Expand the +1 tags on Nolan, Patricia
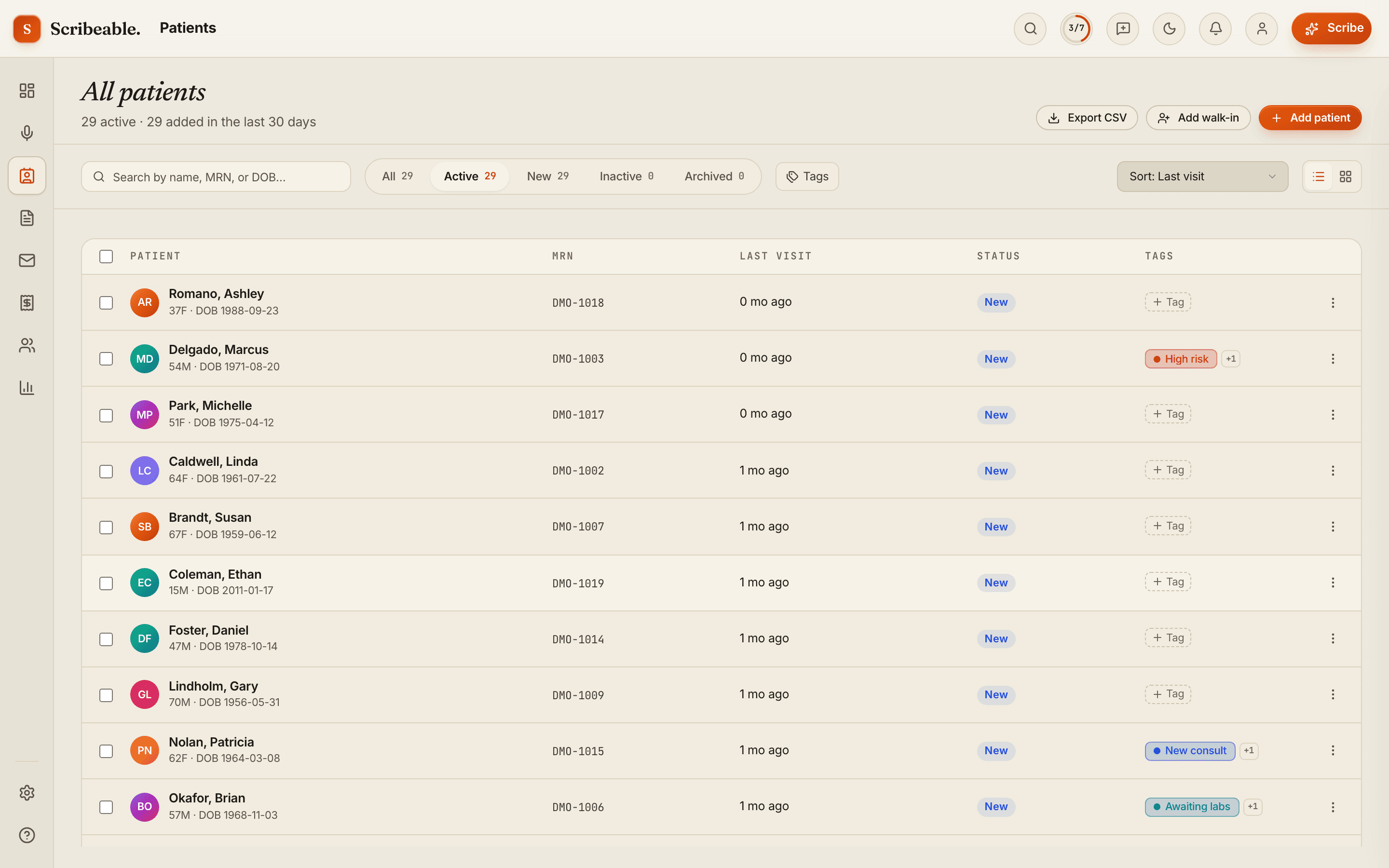1389x868 pixels. (1249, 750)
